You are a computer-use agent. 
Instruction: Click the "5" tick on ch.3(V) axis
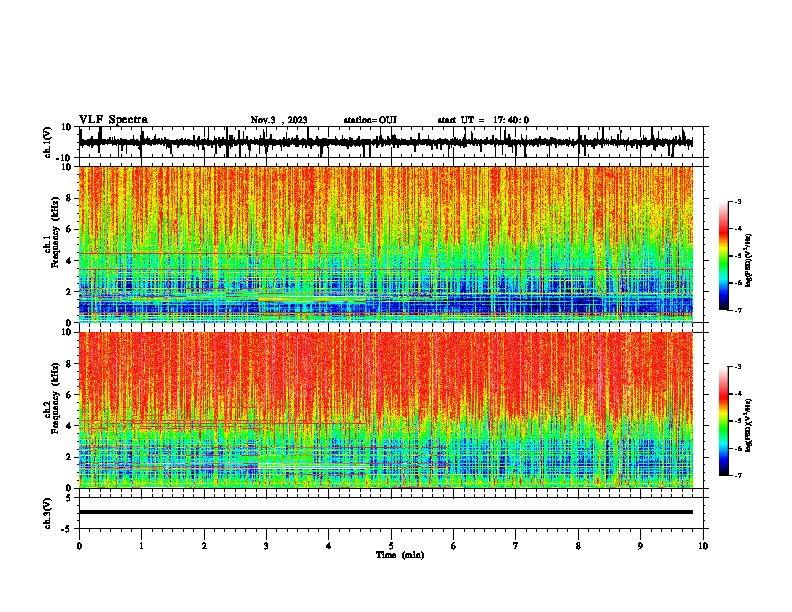tap(69, 498)
